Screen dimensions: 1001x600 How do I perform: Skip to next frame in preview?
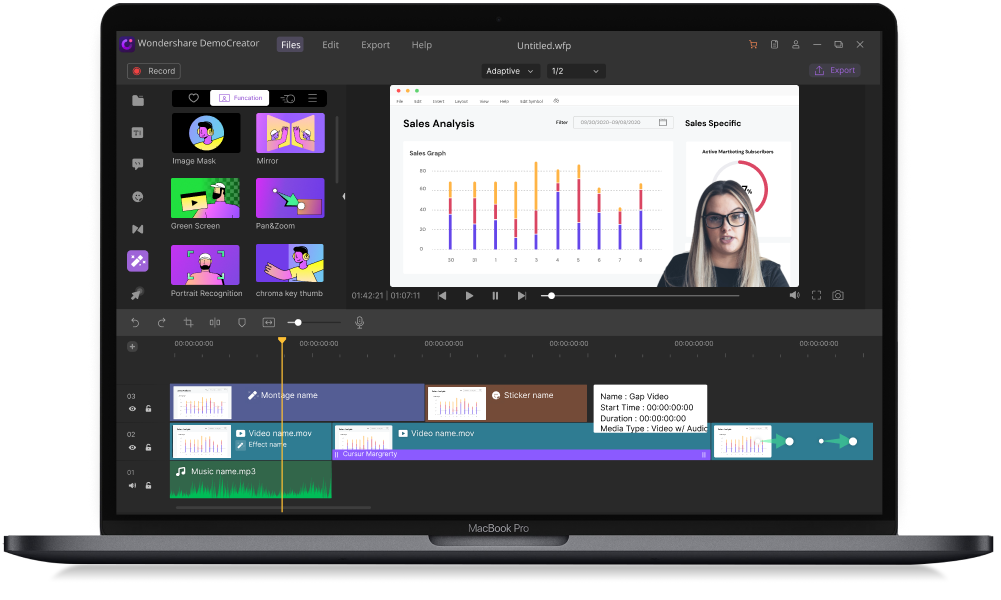click(522, 296)
